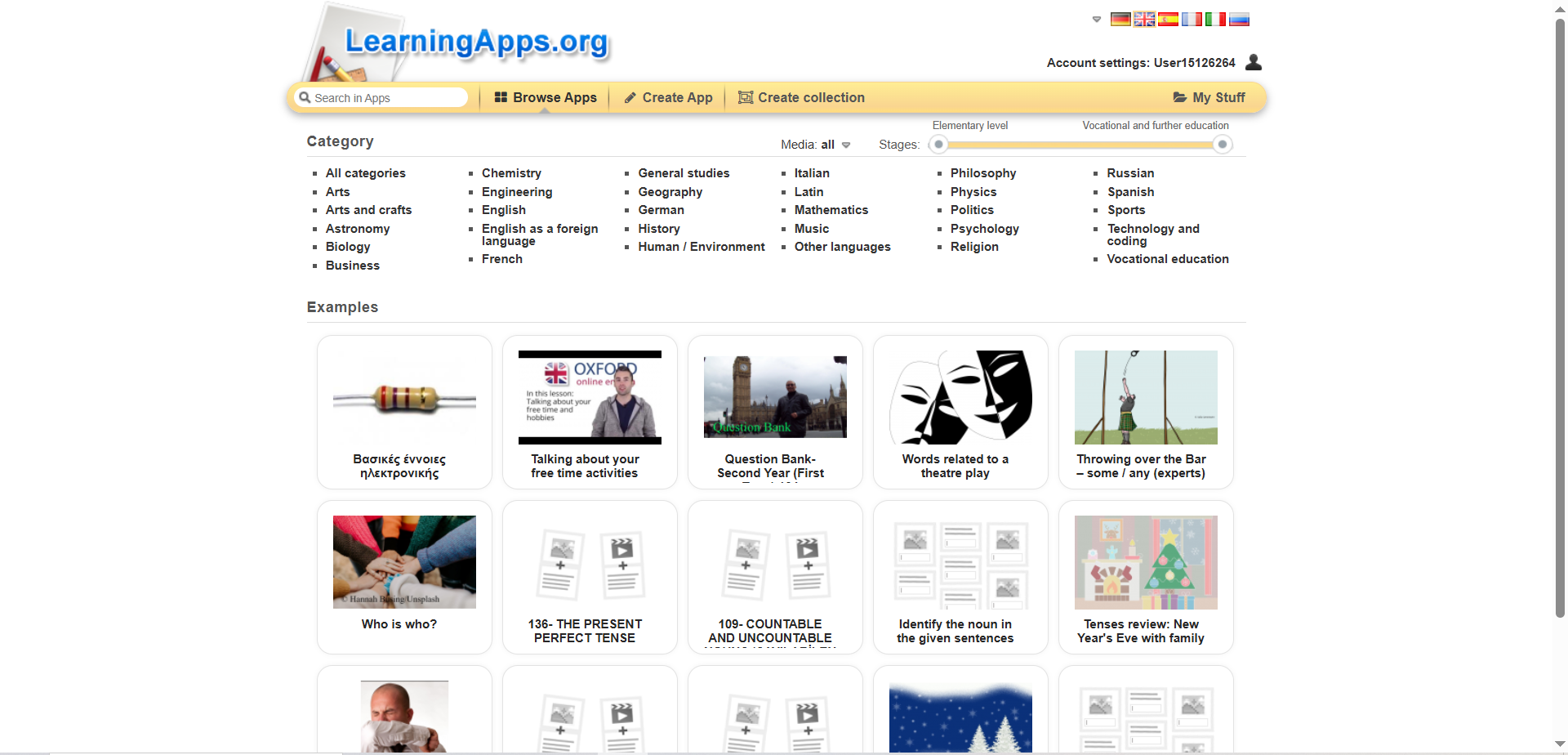Image resolution: width=1568 pixels, height=755 pixels.
Task: Click the user profile silhouette icon
Action: [1254, 62]
